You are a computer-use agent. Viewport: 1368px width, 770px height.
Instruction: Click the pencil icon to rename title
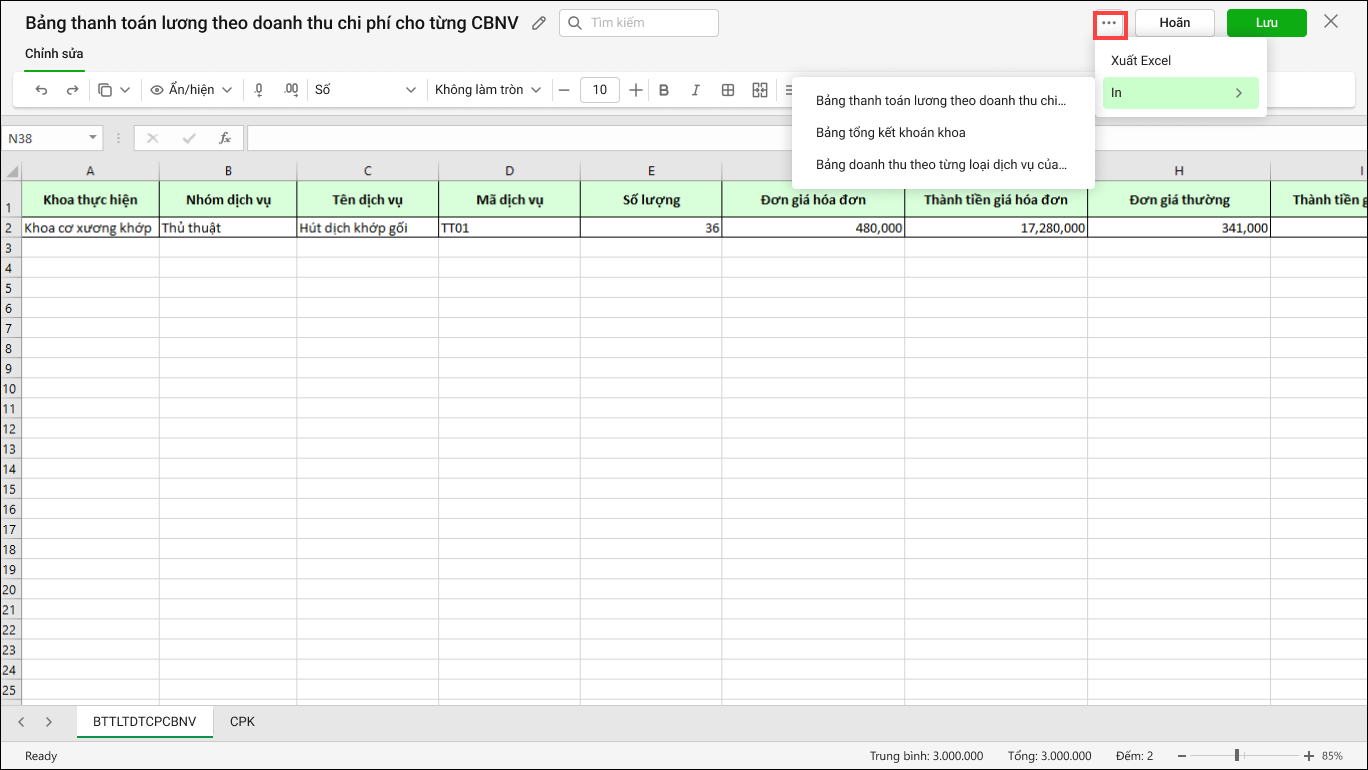pyautogui.click(x=539, y=23)
